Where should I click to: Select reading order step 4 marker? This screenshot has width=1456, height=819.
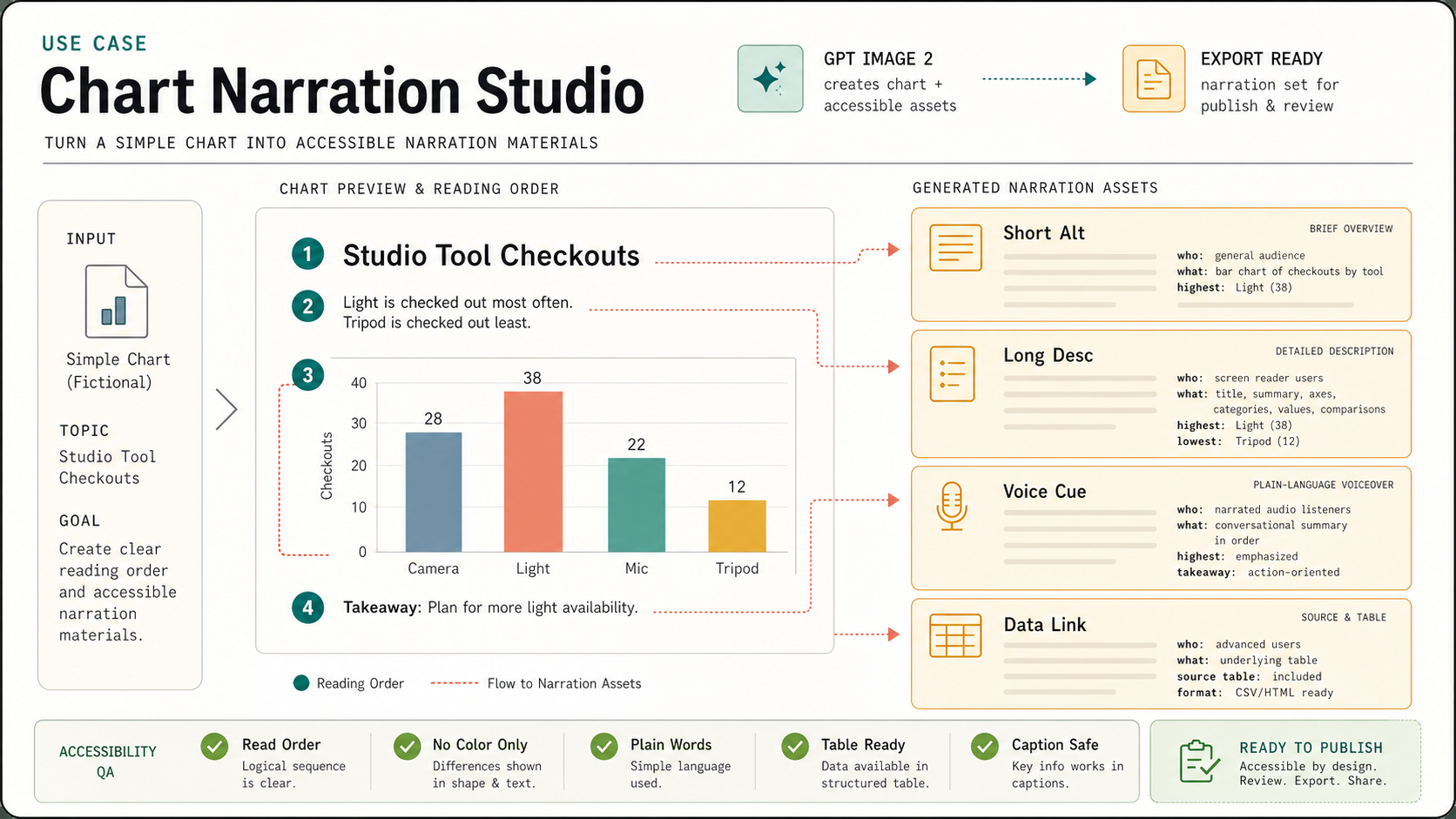click(x=307, y=608)
